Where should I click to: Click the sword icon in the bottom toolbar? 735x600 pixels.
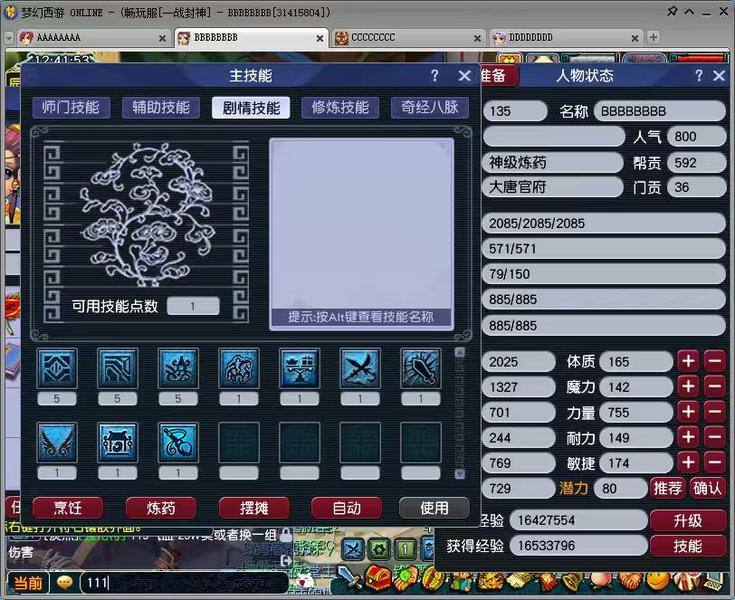pyautogui.click(x=348, y=578)
